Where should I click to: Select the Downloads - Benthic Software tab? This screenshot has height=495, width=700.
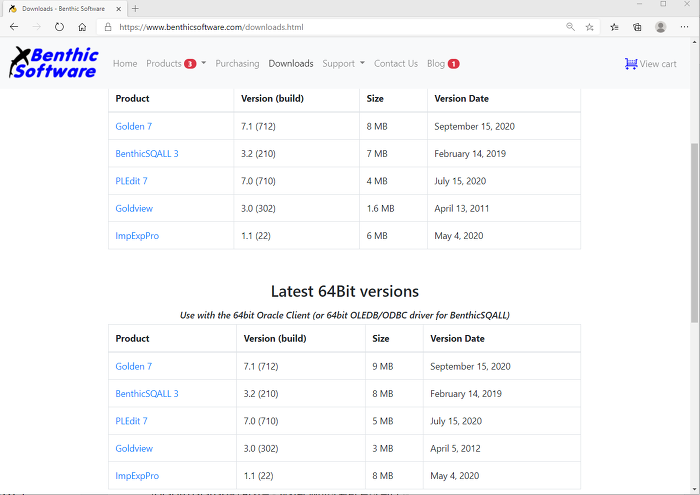pyautogui.click(x=63, y=8)
